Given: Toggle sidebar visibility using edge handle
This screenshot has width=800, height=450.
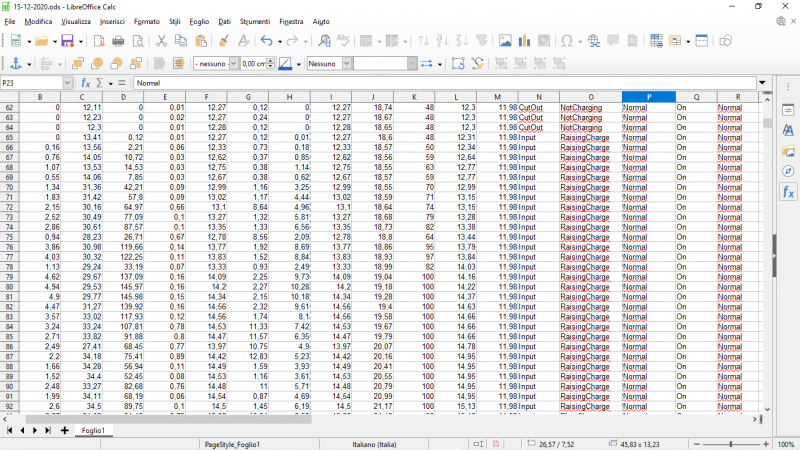Looking at the screenshot, I should tap(774, 255).
